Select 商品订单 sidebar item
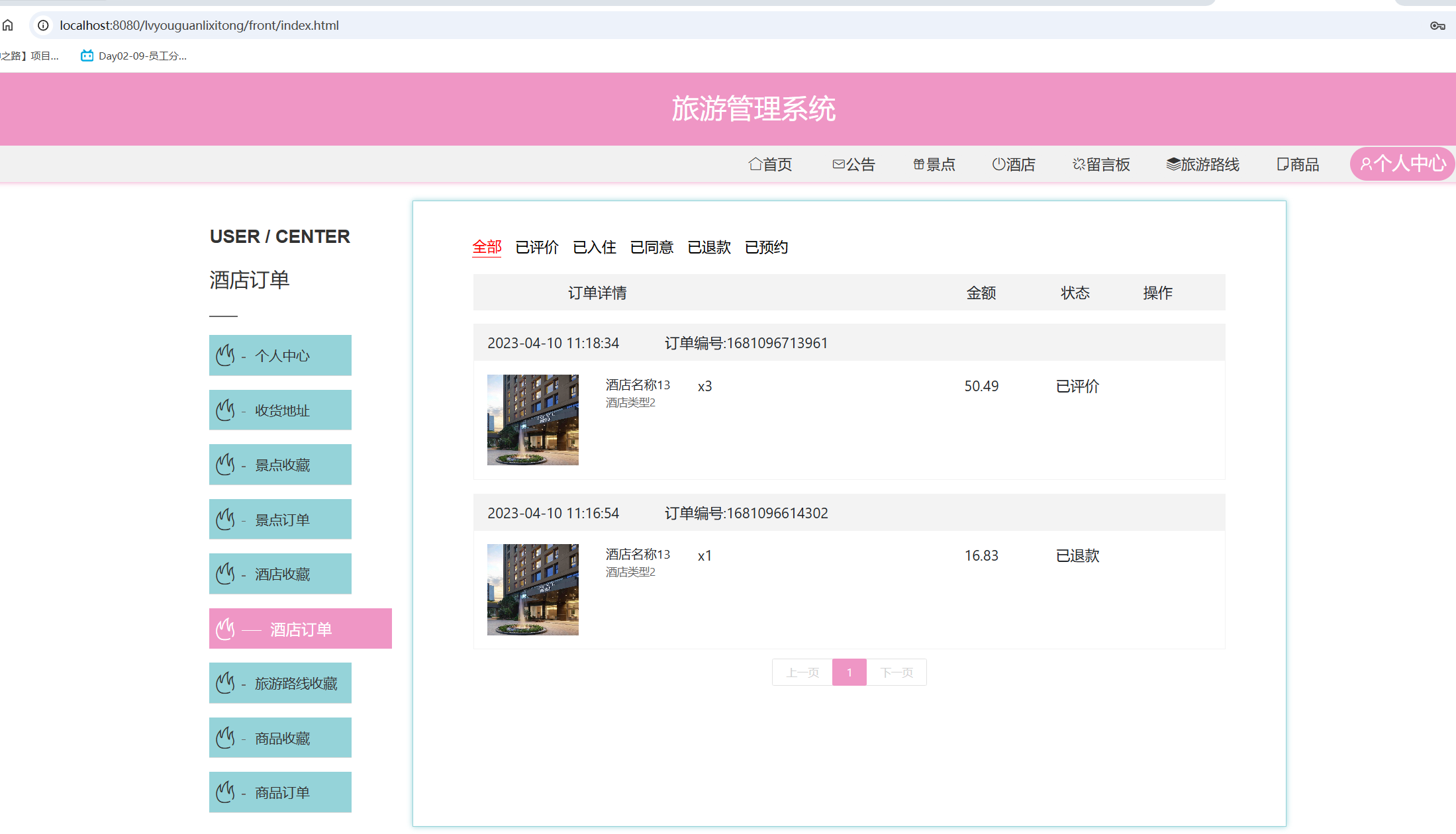Viewport: 1456px width, 834px height. [280, 792]
